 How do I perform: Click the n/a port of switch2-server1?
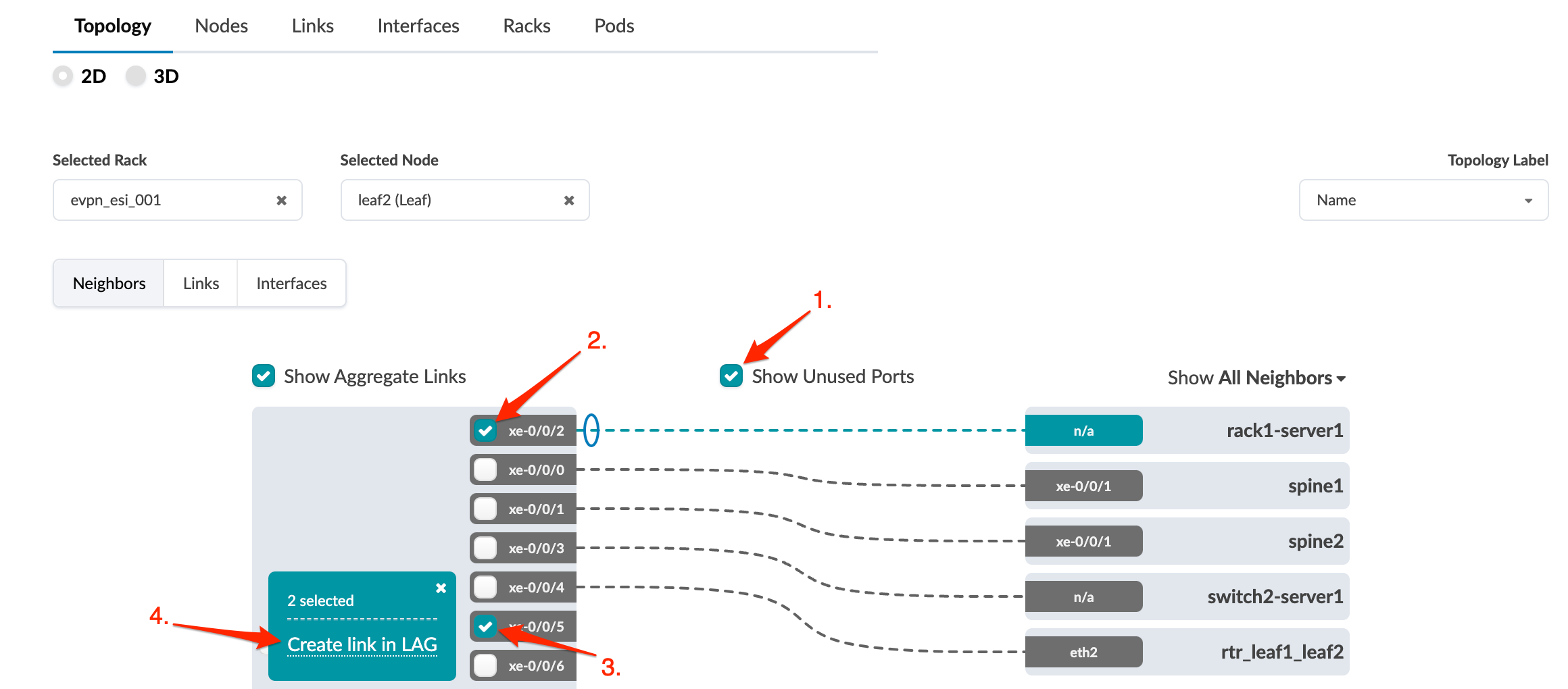click(1083, 597)
